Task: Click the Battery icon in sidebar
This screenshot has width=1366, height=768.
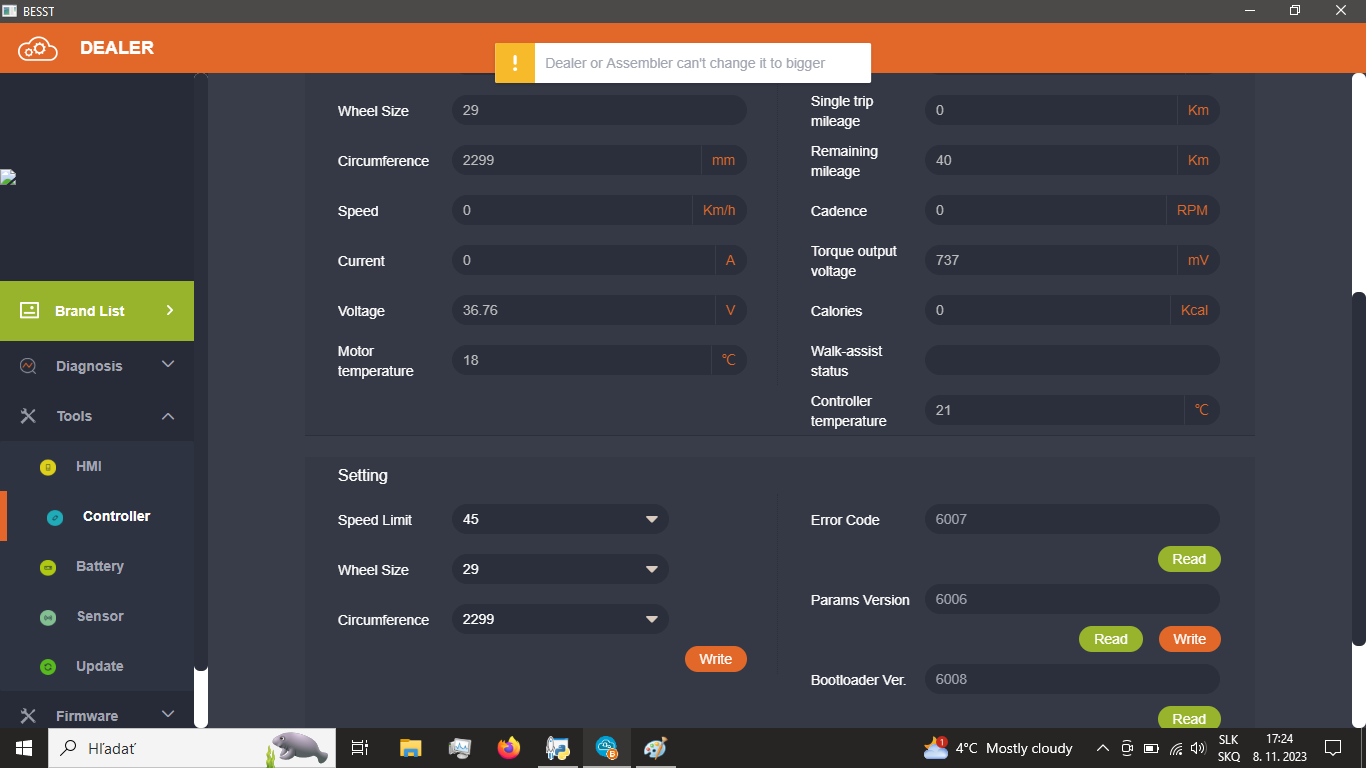Action: coord(47,567)
